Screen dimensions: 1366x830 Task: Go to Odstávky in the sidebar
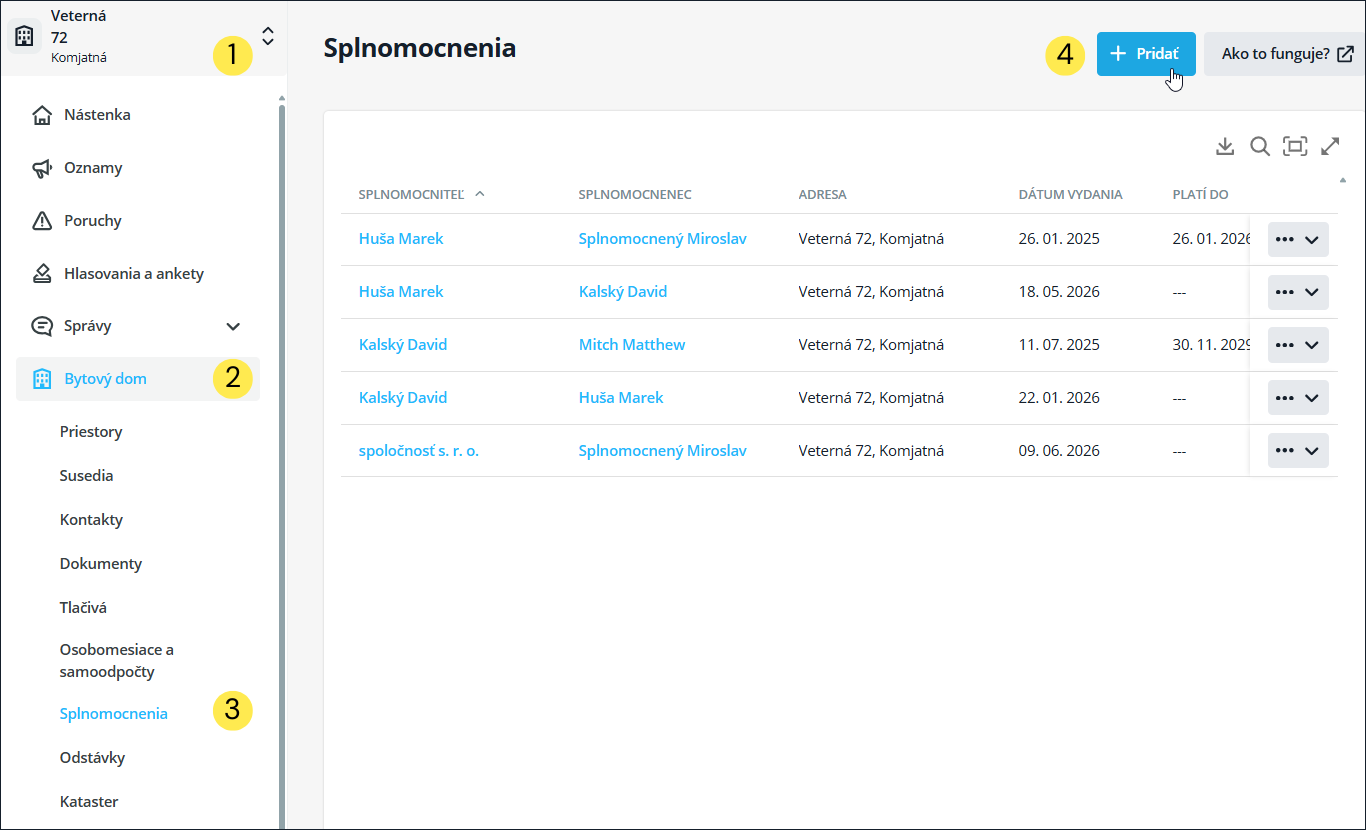pos(92,758)
